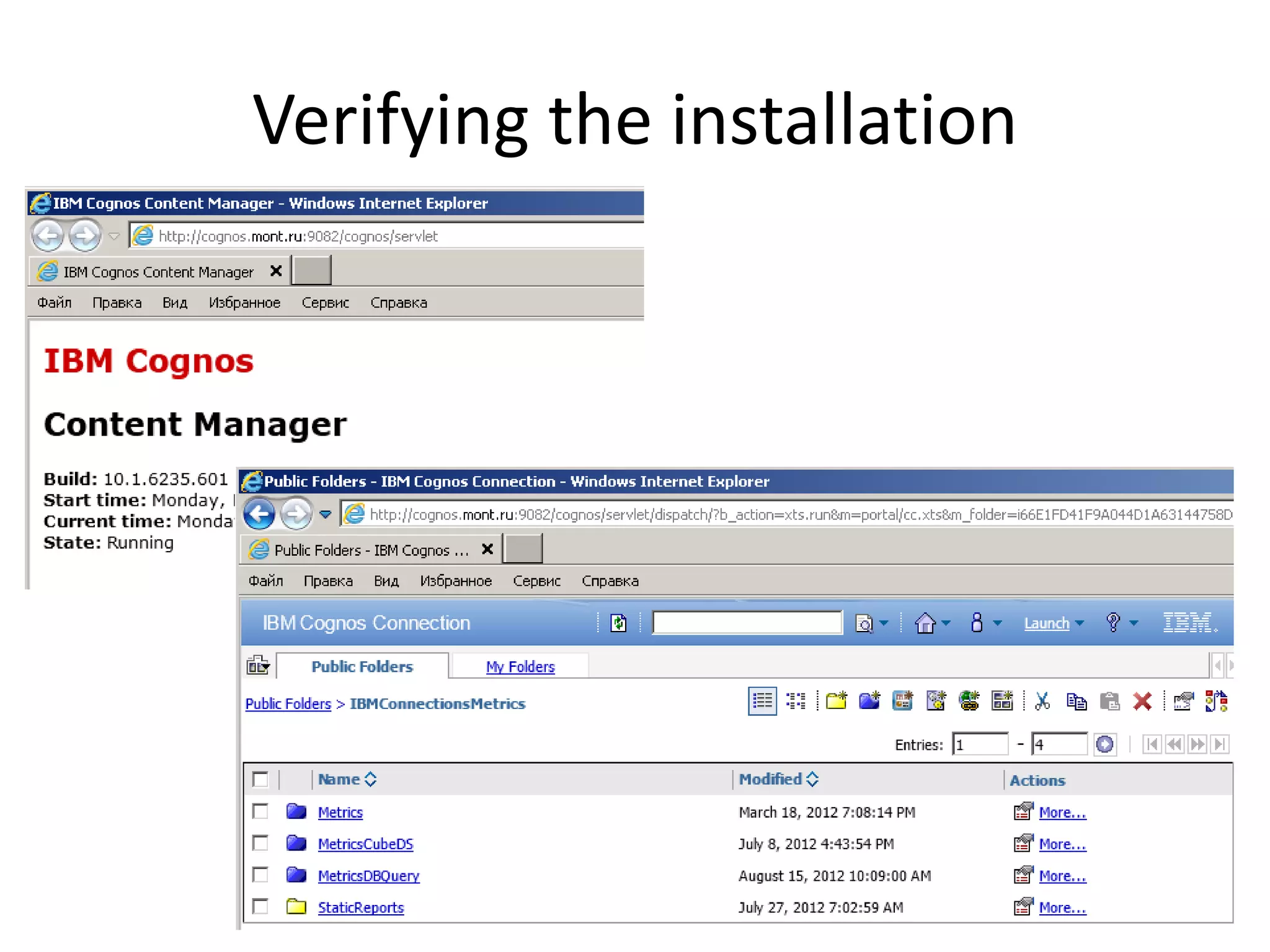This screenshot has width=1270, height=952.
Task: Click the New Package blue folder icon
Action: point(869,701)
